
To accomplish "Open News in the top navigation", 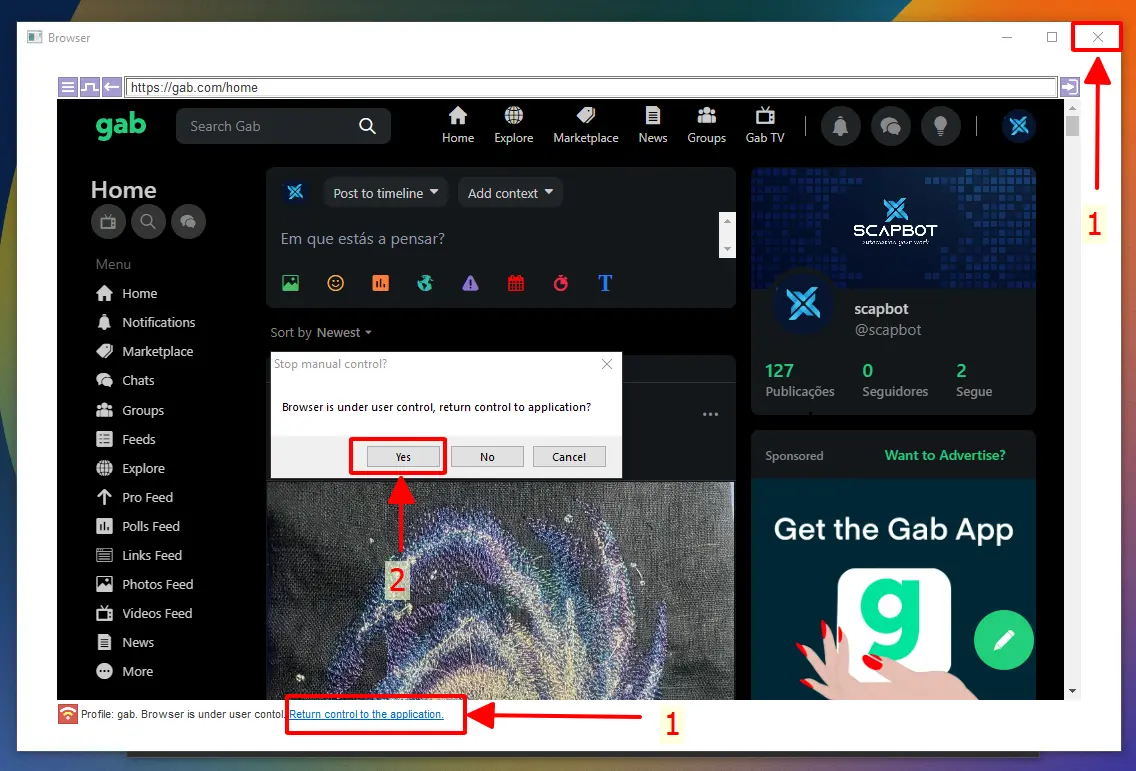I will pos(653,125).
